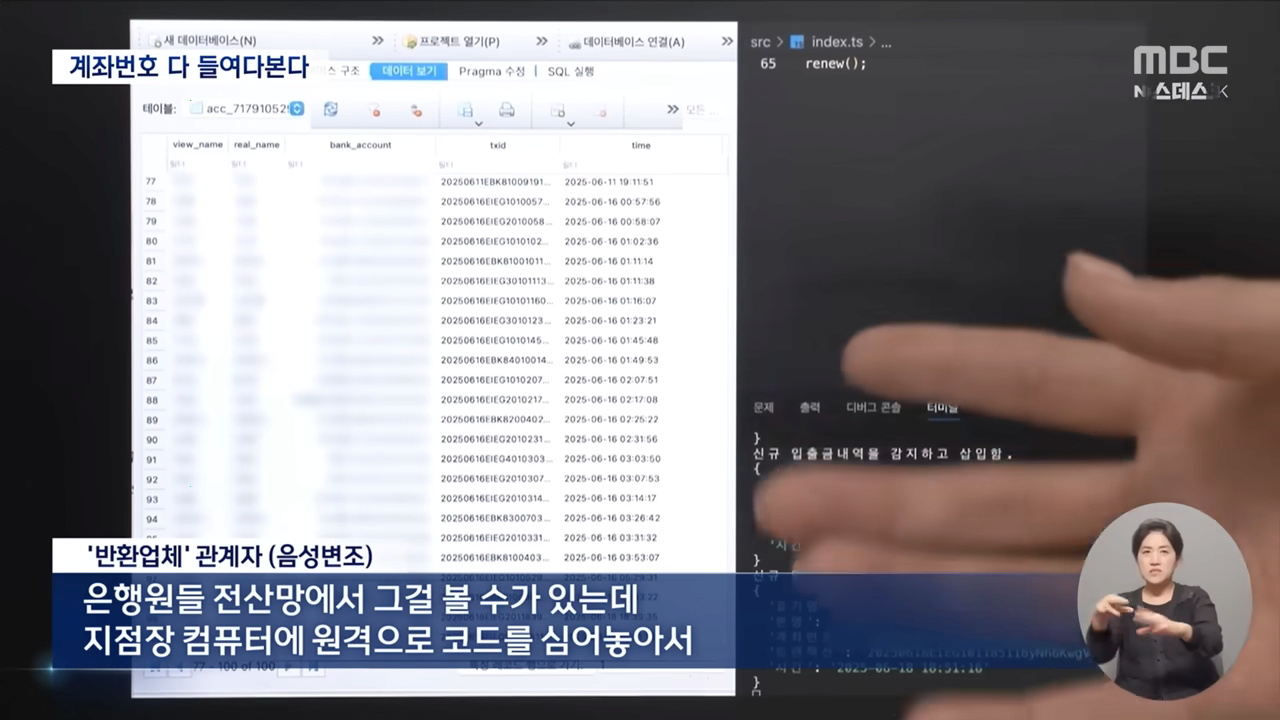Screen dimensions: 1280x720
Task: Open the 출력 panel tab
Action: click(x=809, y=407)
